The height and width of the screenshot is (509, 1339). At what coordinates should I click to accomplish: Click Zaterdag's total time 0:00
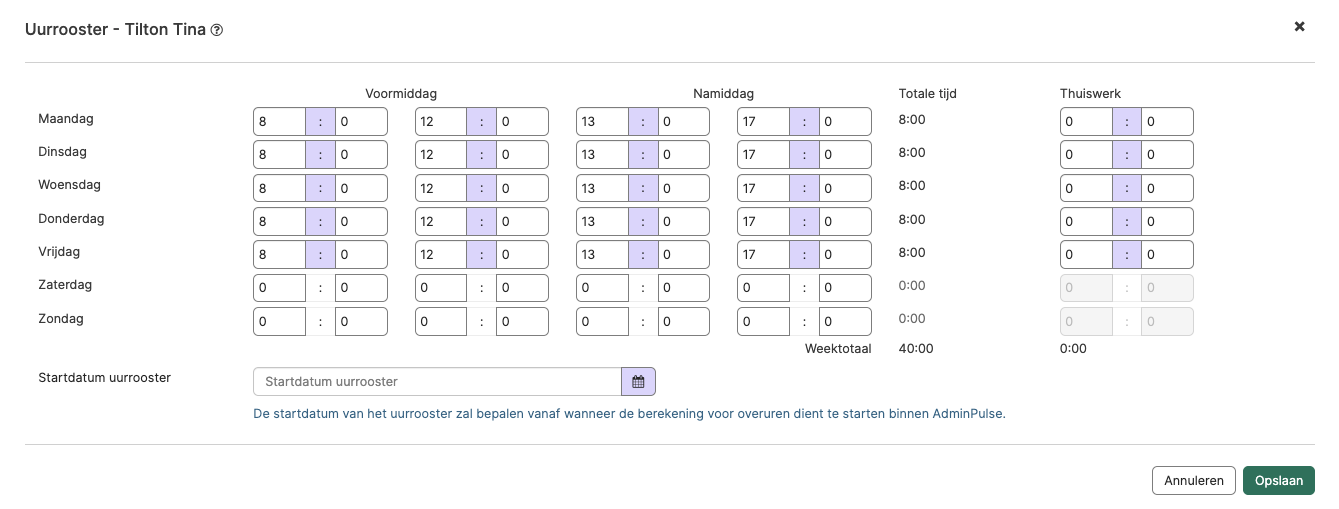pos(912,285)
